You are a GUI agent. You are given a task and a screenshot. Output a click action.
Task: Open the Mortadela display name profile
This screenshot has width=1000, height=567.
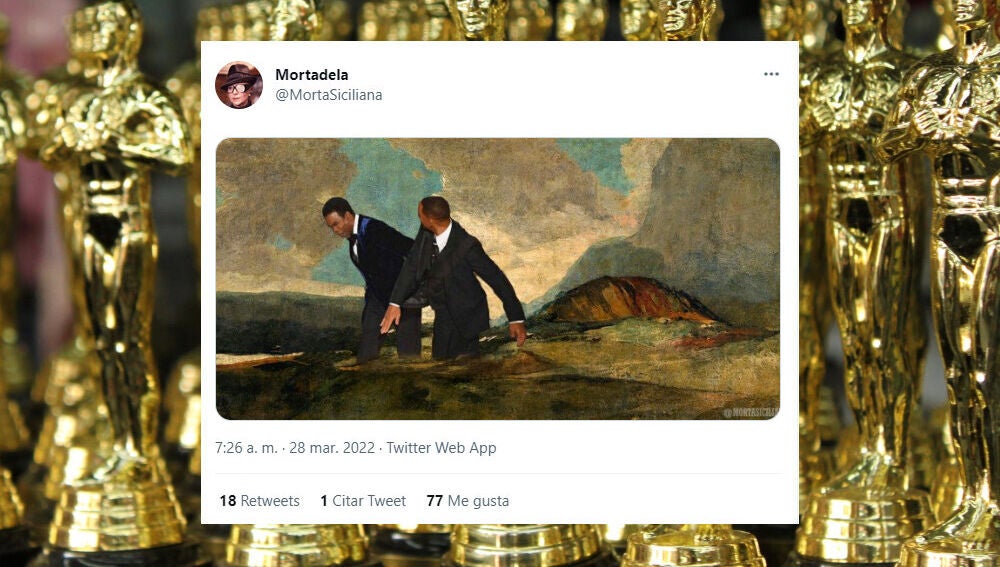point(312,75)
